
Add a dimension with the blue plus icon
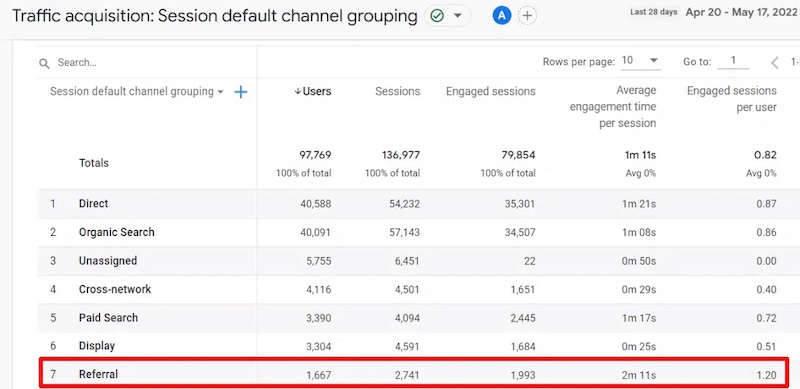[240, 92]
